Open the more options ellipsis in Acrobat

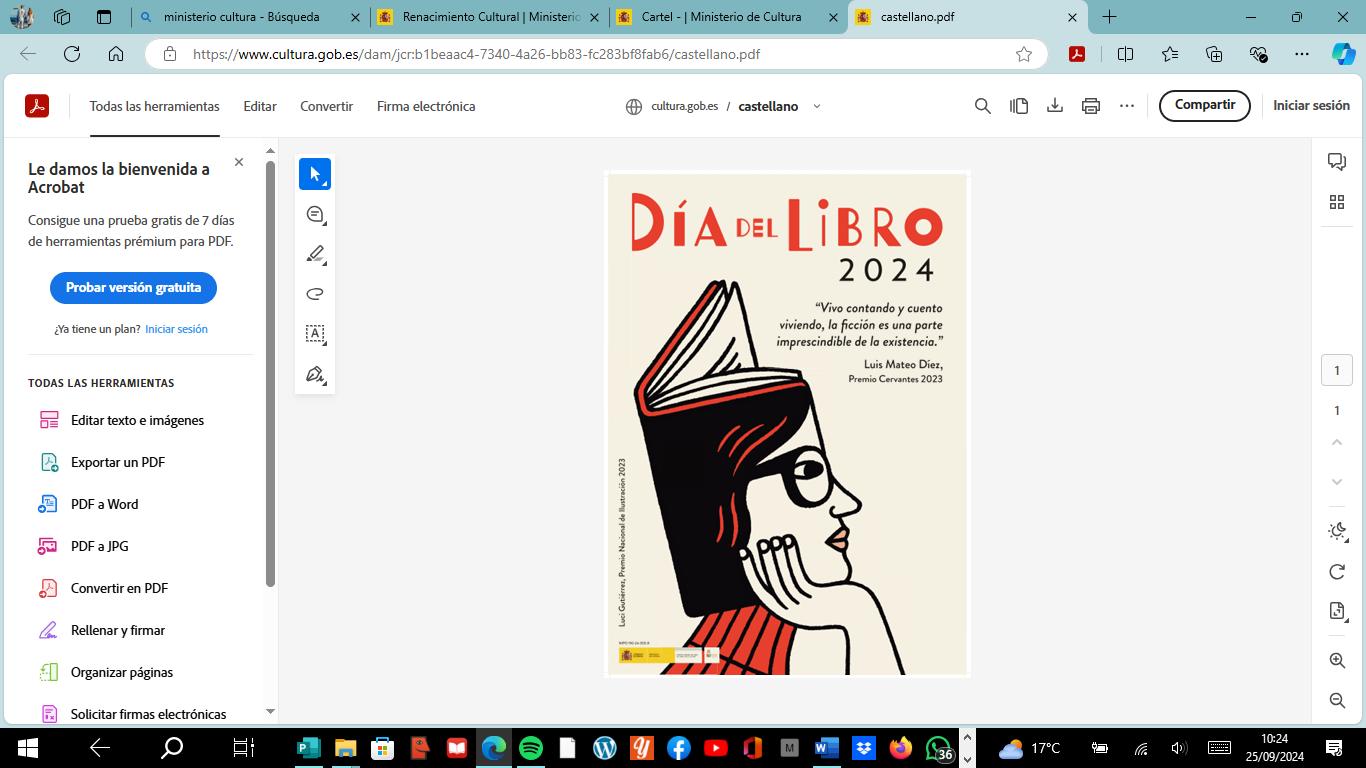tap(1127, 106)
